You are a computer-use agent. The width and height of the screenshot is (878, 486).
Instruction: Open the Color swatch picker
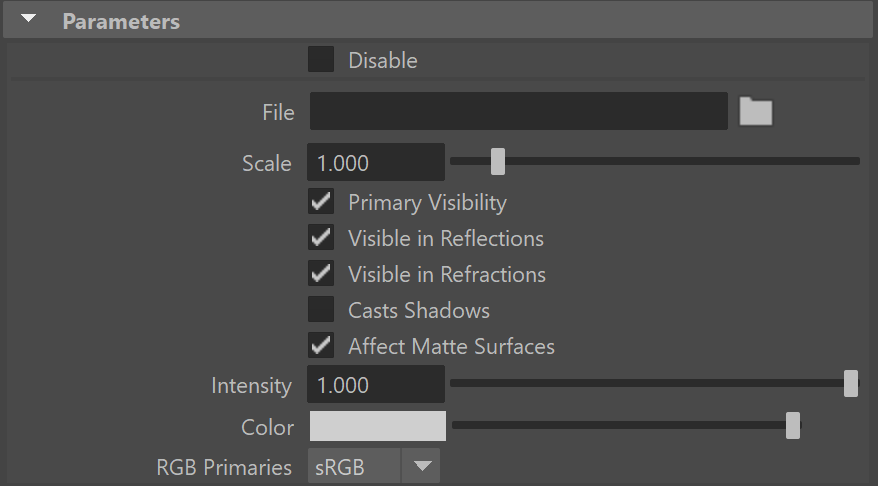378,426
